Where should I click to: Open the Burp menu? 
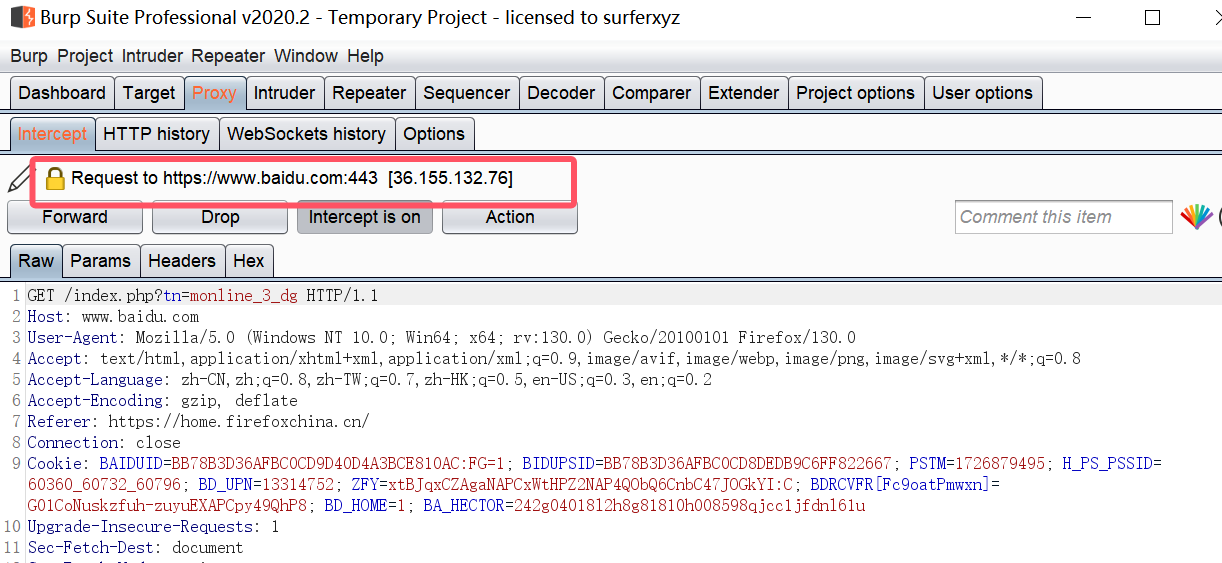tap(29, 56)
